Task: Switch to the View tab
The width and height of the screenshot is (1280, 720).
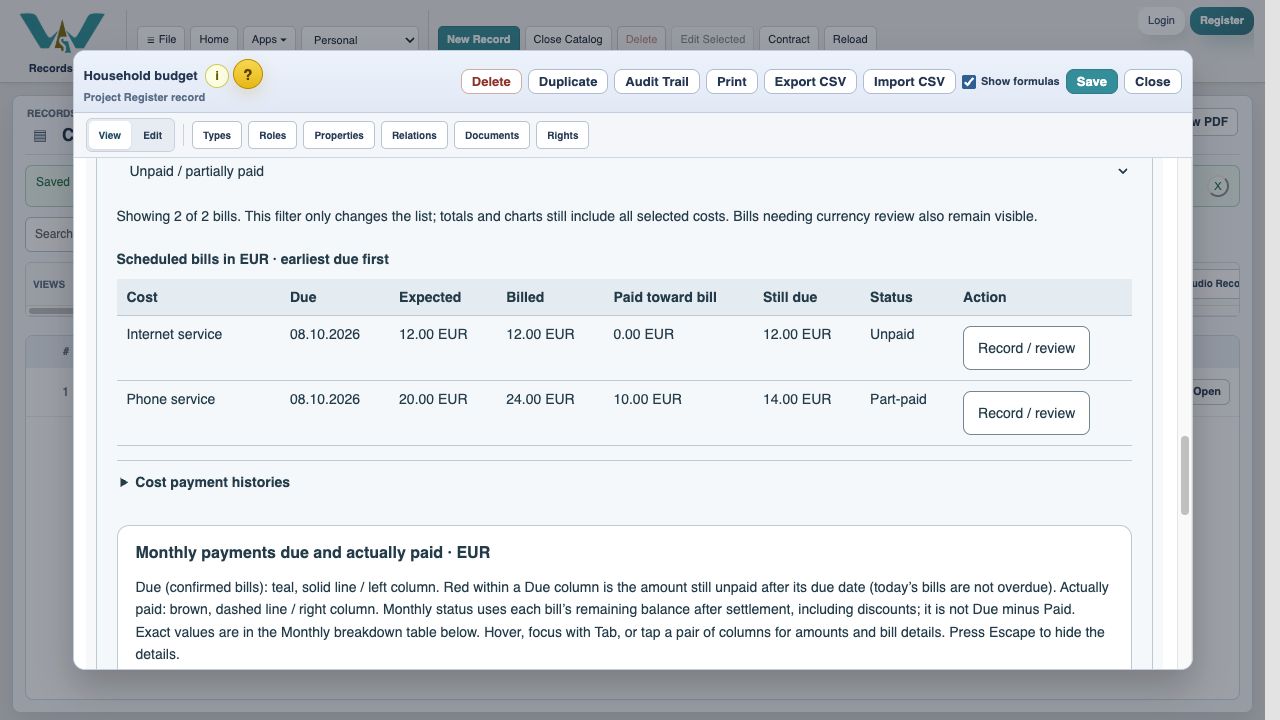Action: (x=110, y=135)
